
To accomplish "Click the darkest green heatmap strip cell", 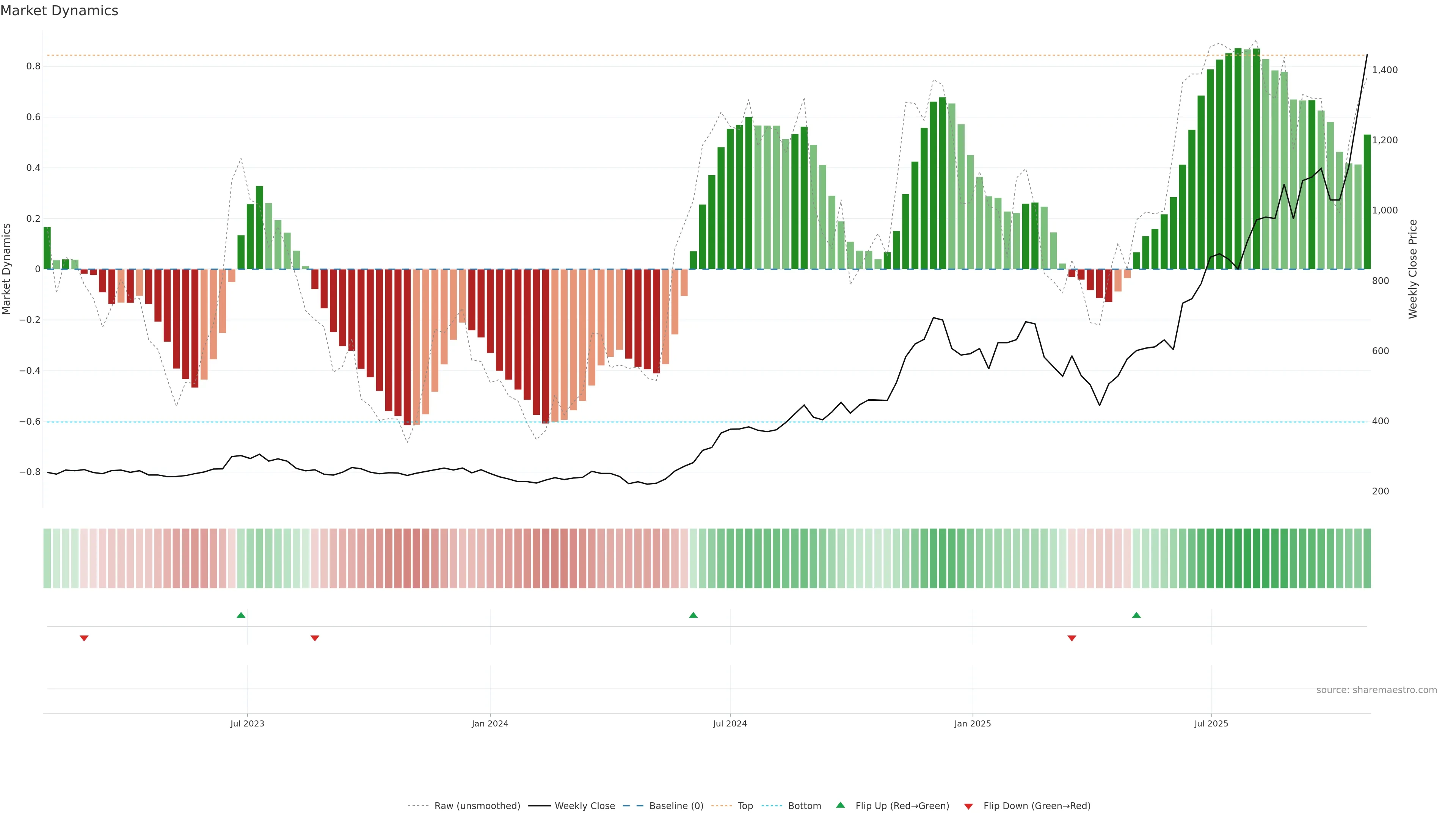I will click(x=1238, y=558).
